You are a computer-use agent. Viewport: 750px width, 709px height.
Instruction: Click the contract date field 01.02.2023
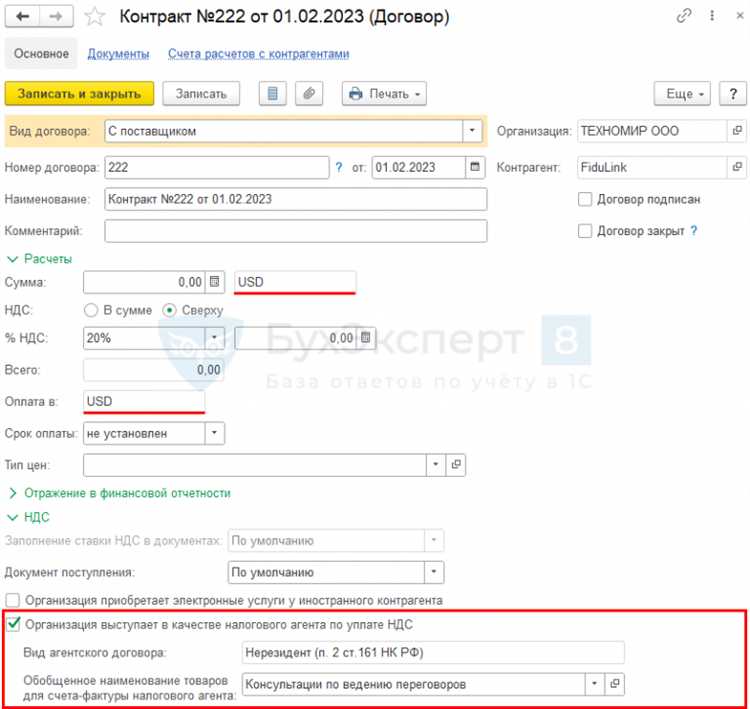pos(419,167)
